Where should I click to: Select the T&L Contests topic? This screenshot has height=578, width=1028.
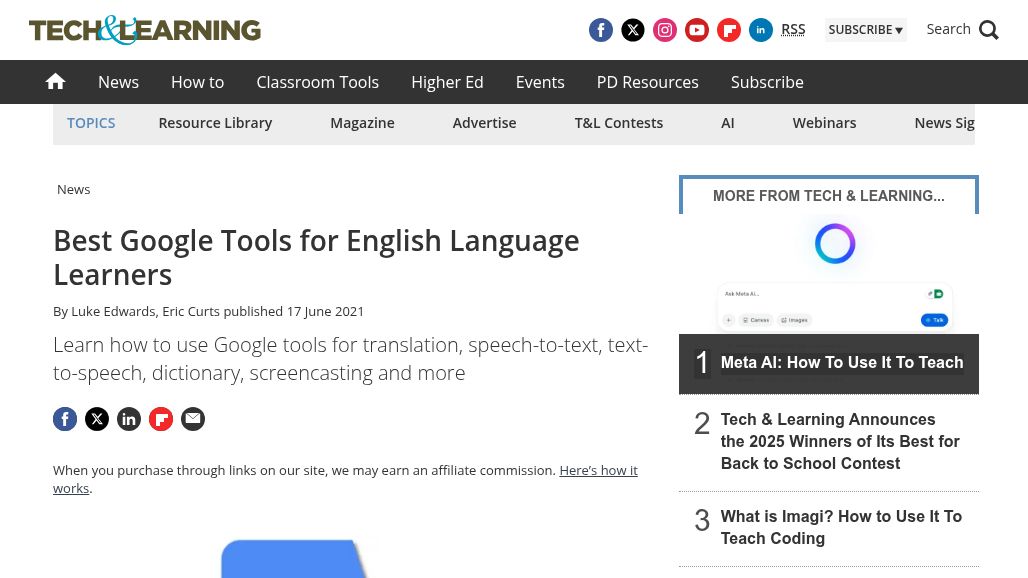point(618,123)
